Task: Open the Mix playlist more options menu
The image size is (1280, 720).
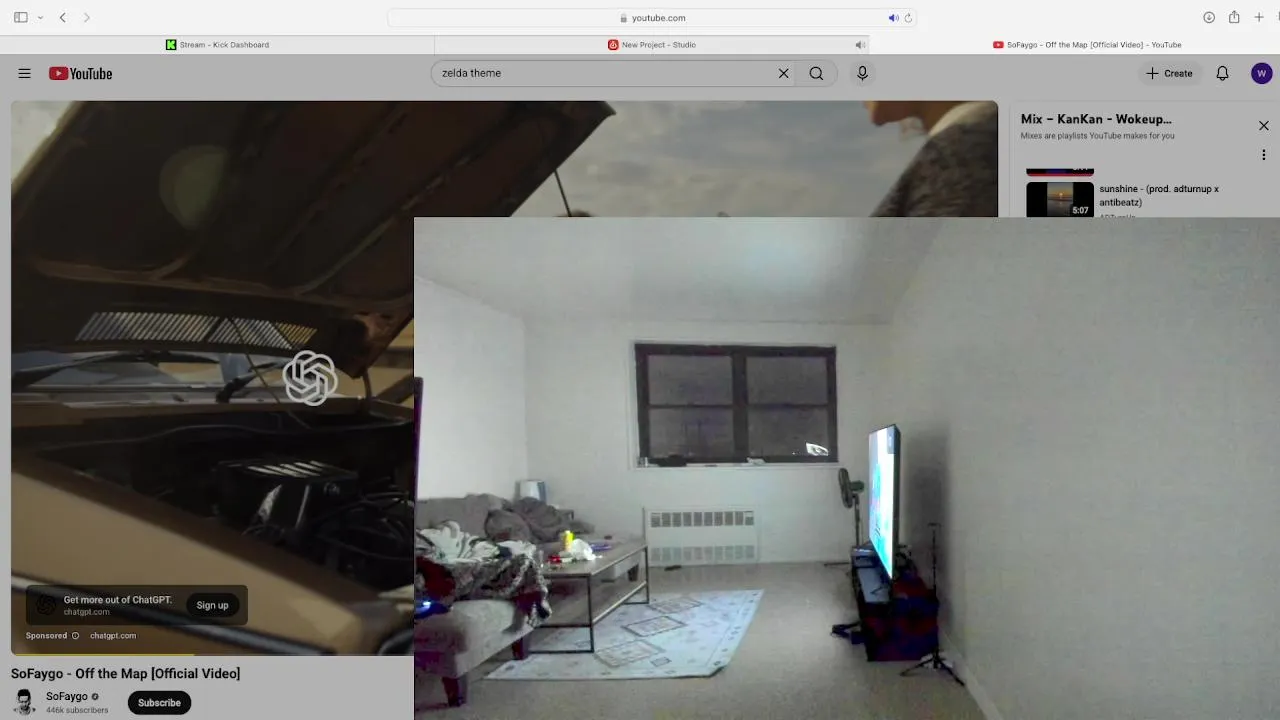Action: tap(1264, 155)
